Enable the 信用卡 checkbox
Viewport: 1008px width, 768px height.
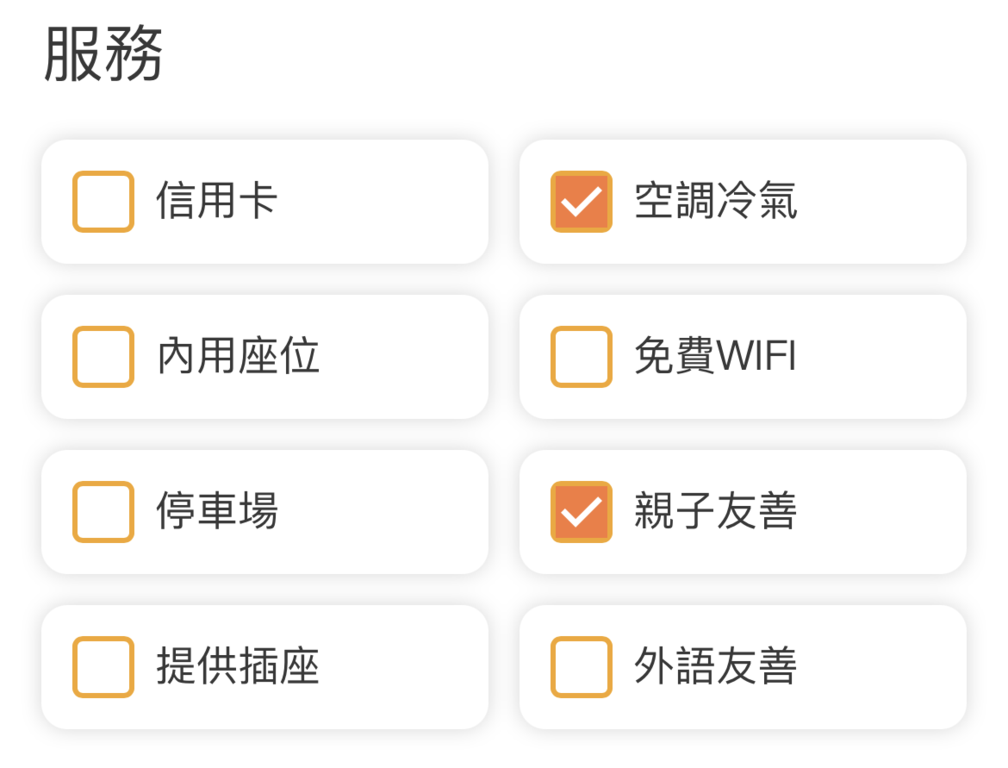coord(101,201)
